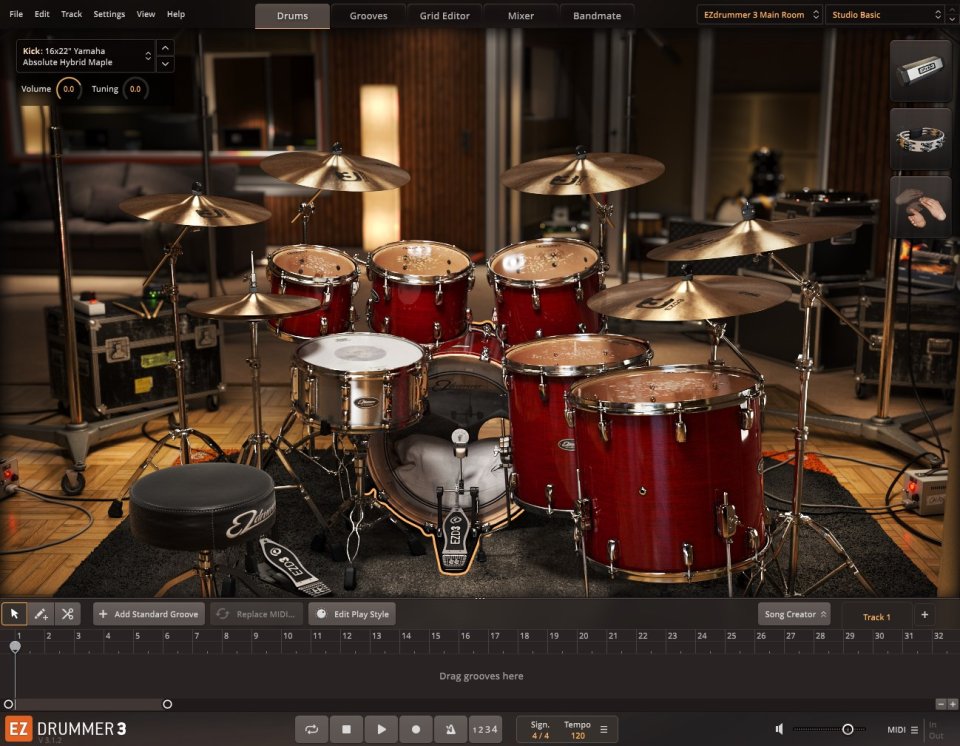Click the cymbal above the left rack toms
Screen dimensions: 960x746
click(335, 171)
